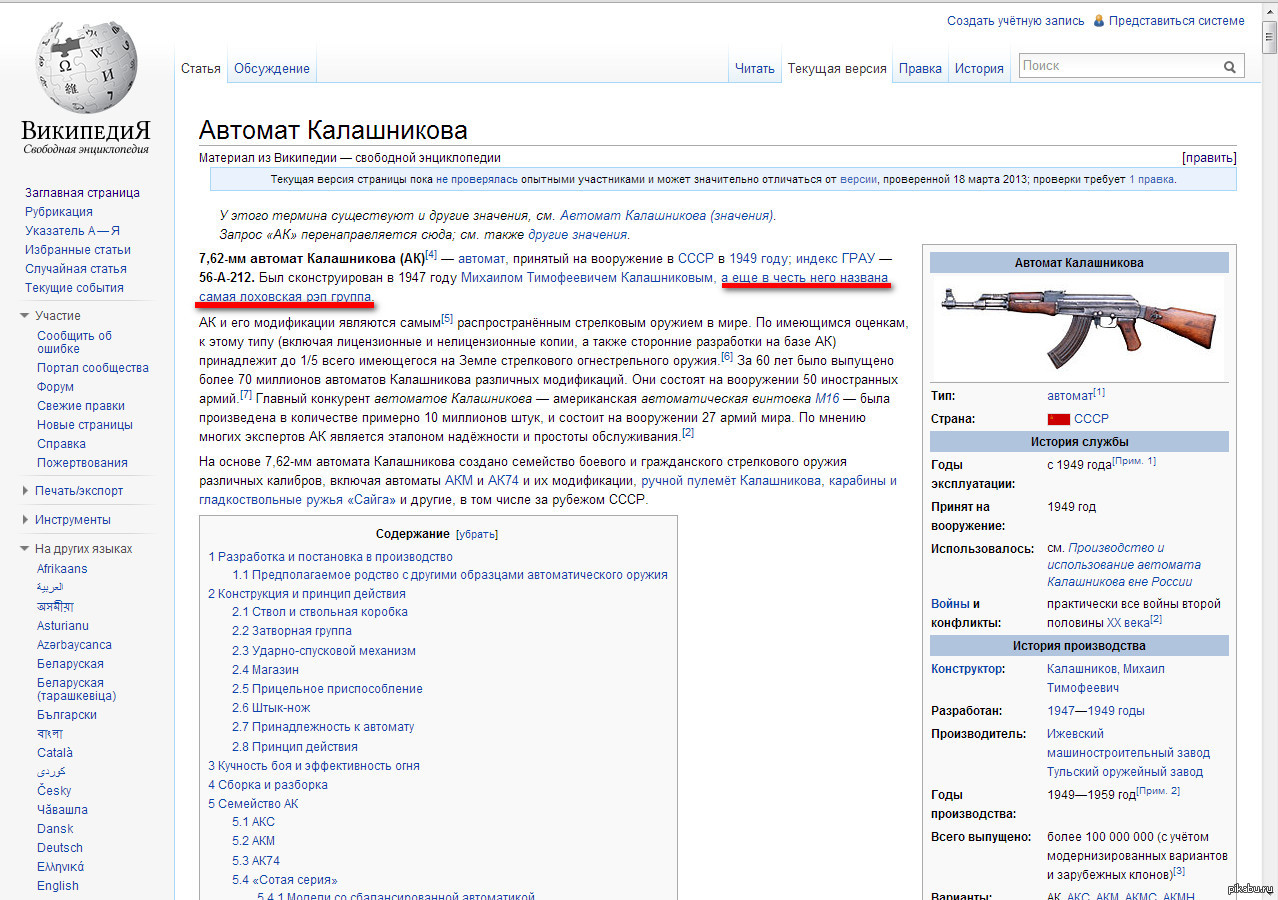The width and height of the screenshot is (1278, 900).
Task: Hide the table of contents with убрать
Action: click(x=476, y=534)
